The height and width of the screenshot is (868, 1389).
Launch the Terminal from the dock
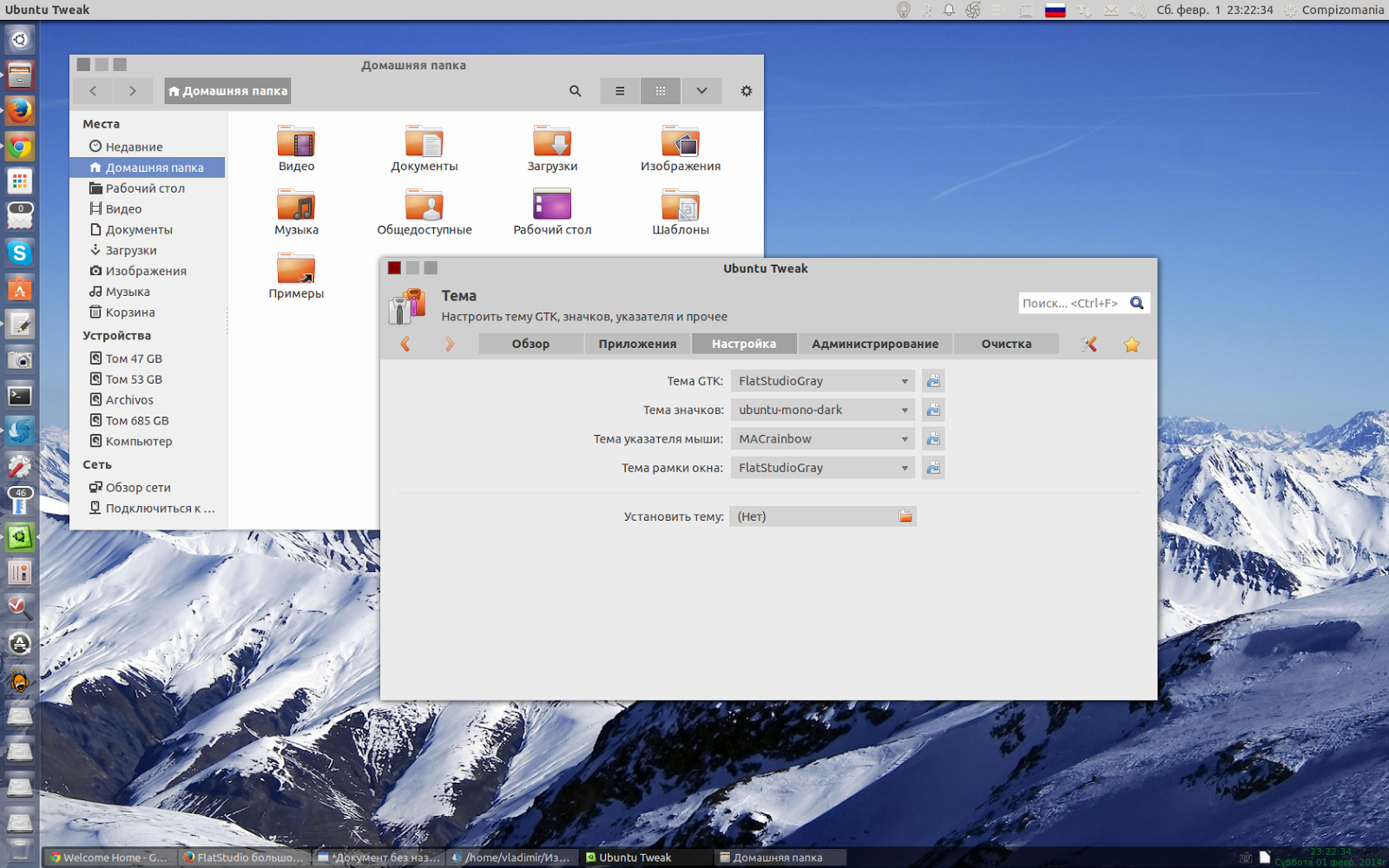(19, 396)
